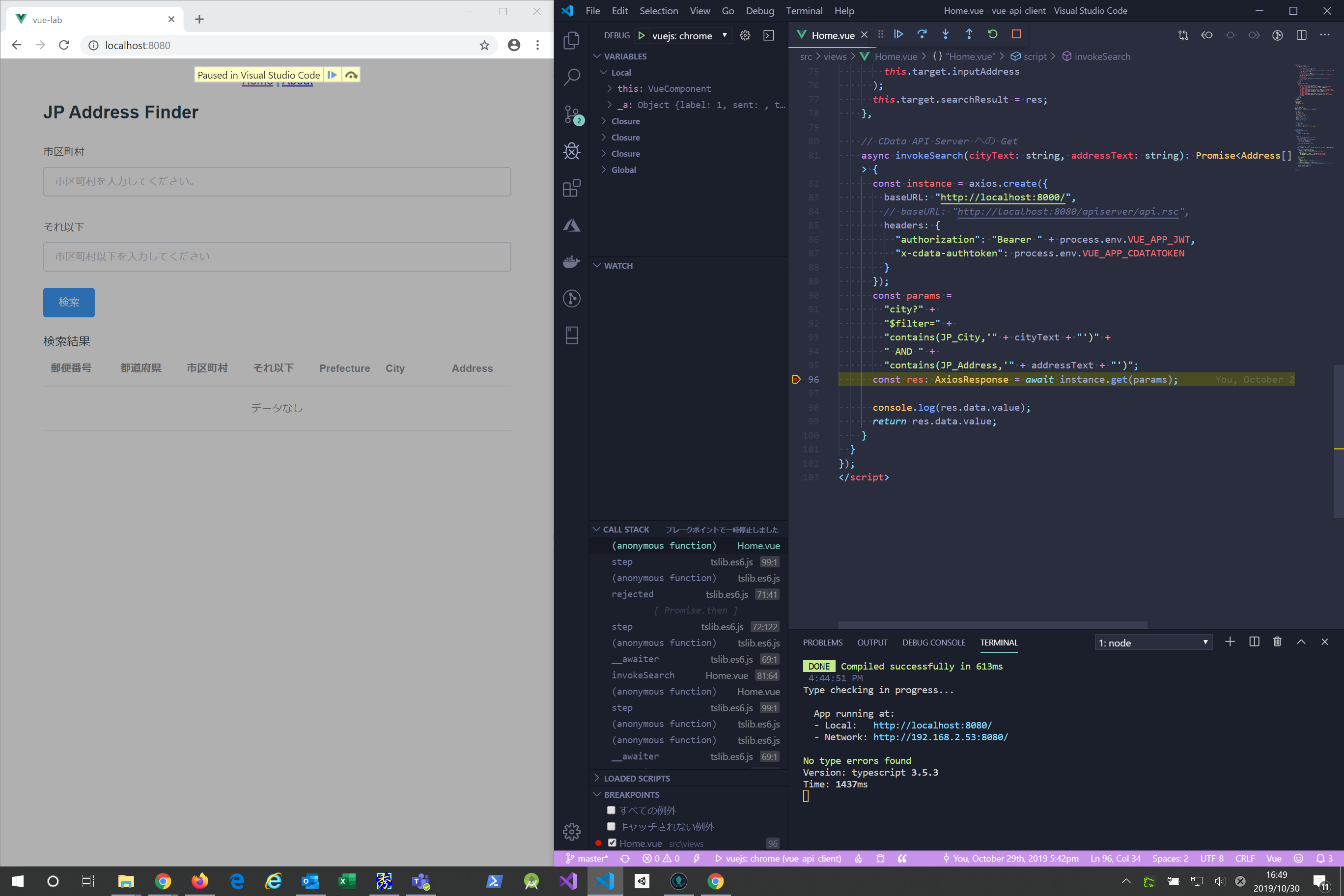Image resolution: width=1344 pixels, height=896 pixels.
Task: Open the File menu
Action: [x=592, y=11]
